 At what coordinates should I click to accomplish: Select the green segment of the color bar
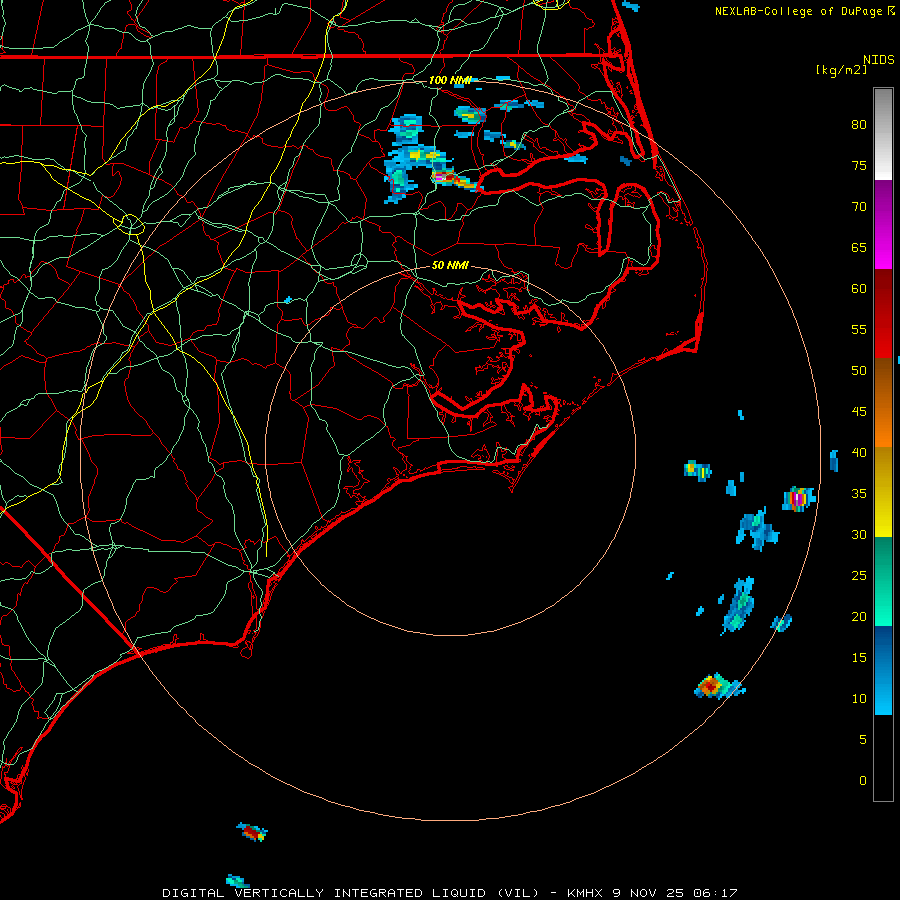[883, 581]
